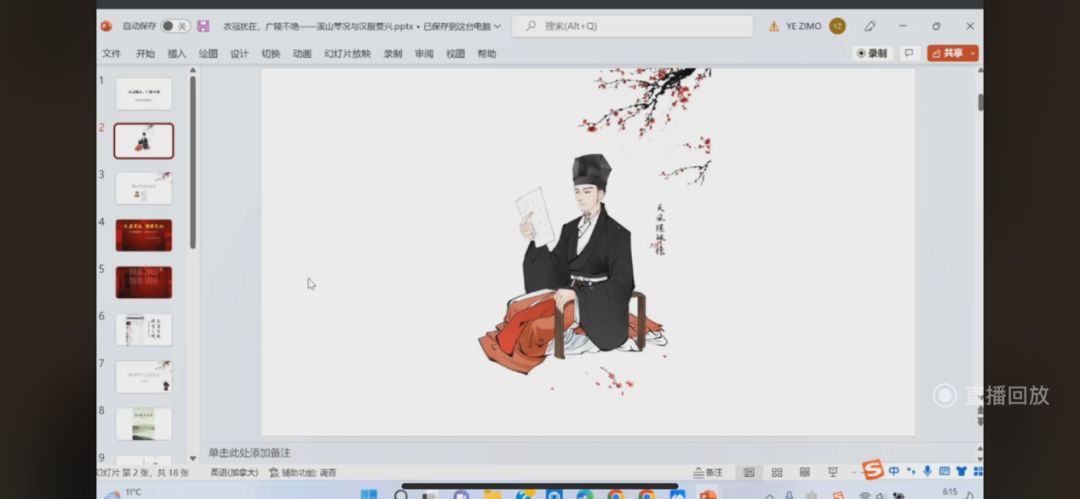Image resolution: width=1080 pixels, height=499 pixels.
Task: Switch to the 绘图 tab
Action: coord(208,54)
